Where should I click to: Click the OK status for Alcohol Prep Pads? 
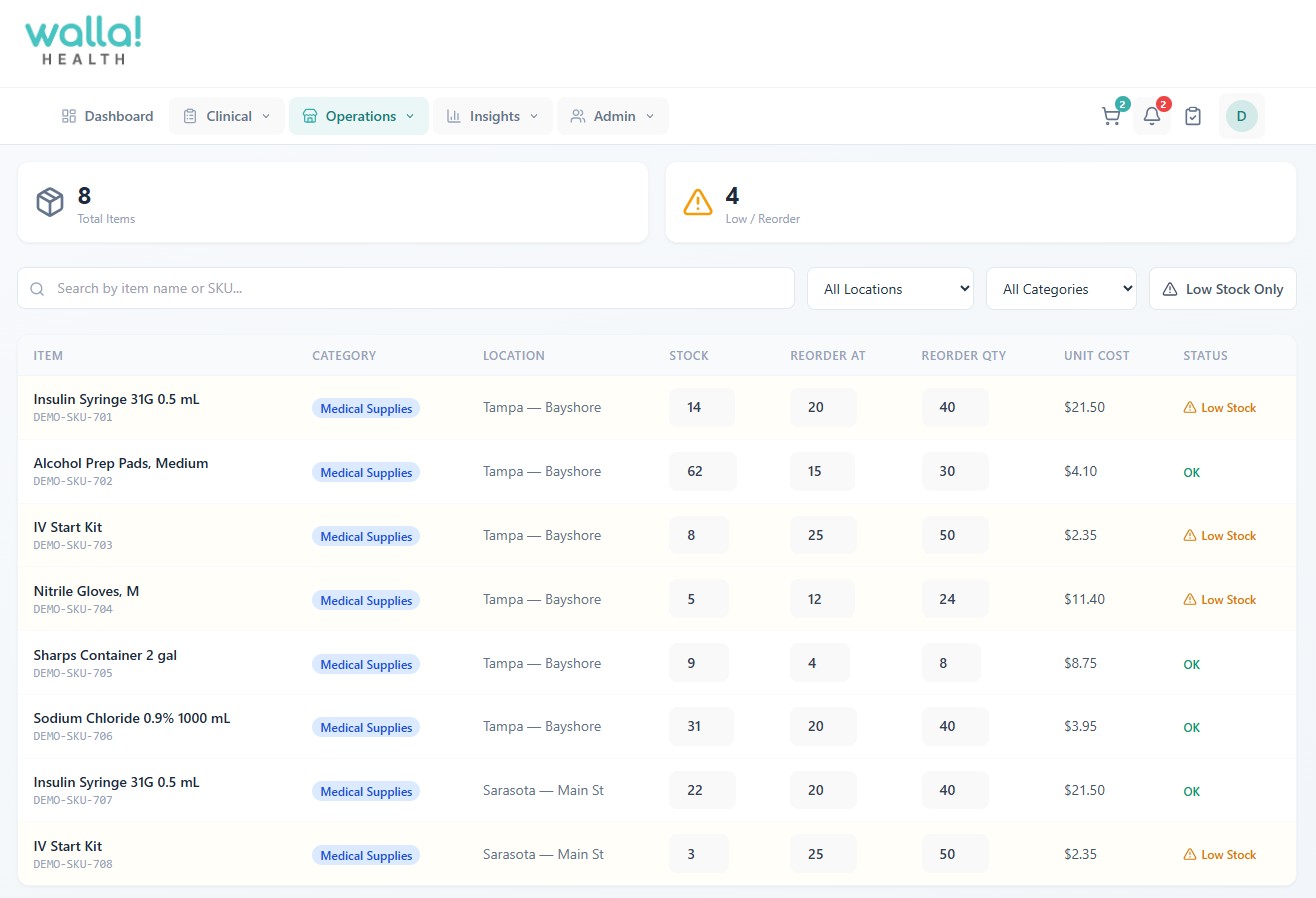(x=1191, y=472)
